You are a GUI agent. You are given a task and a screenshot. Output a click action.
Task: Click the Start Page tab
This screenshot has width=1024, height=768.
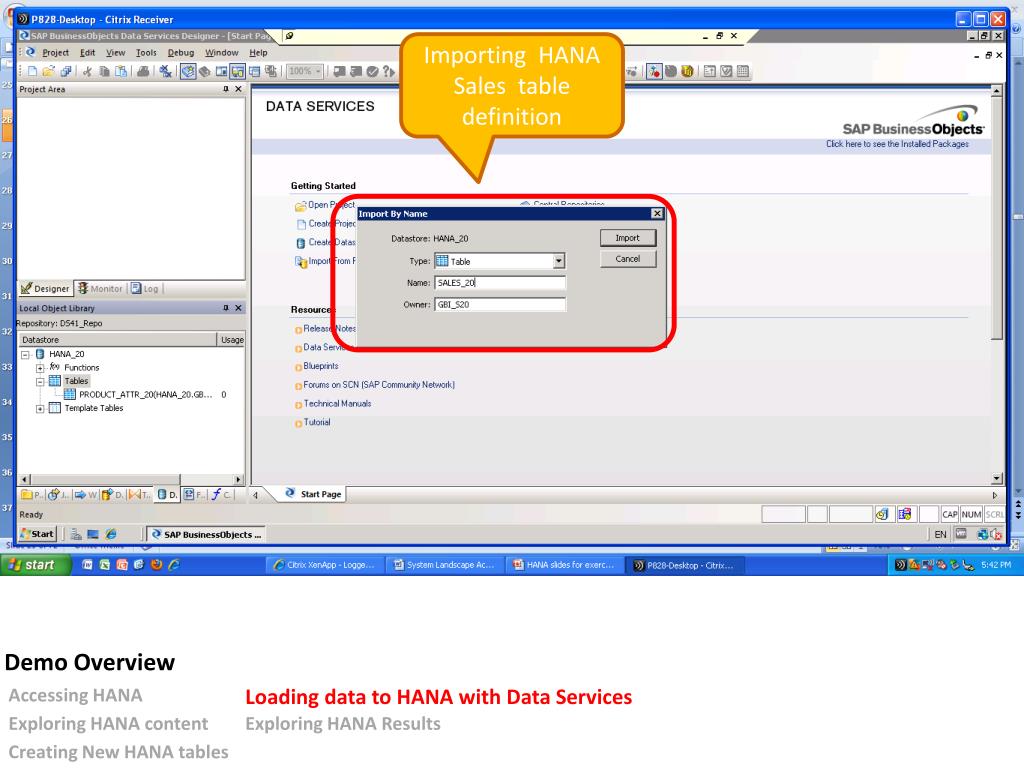(313, 494)
